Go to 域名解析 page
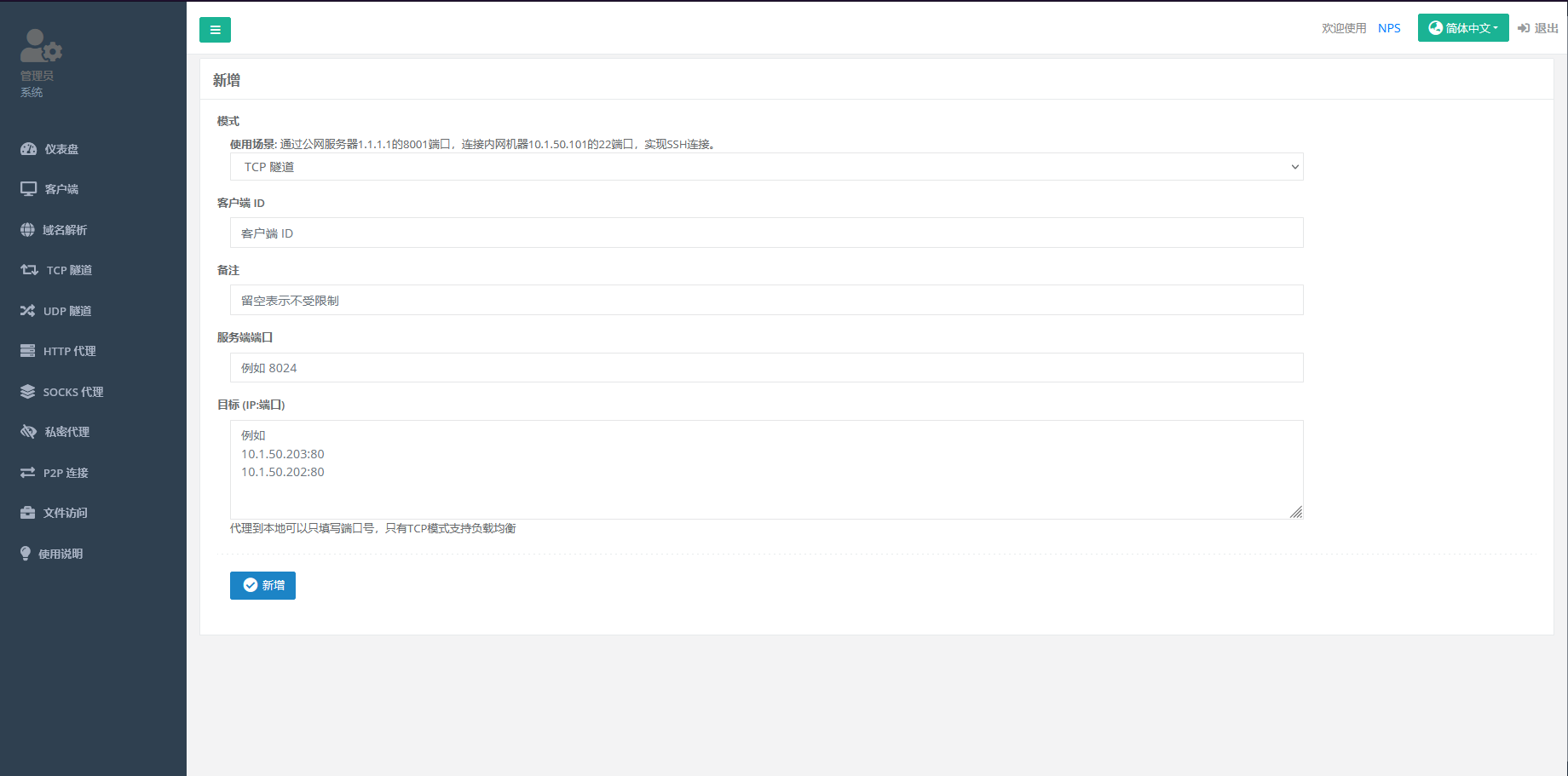This screenshot has height=776, width=1568. (93, 230)
